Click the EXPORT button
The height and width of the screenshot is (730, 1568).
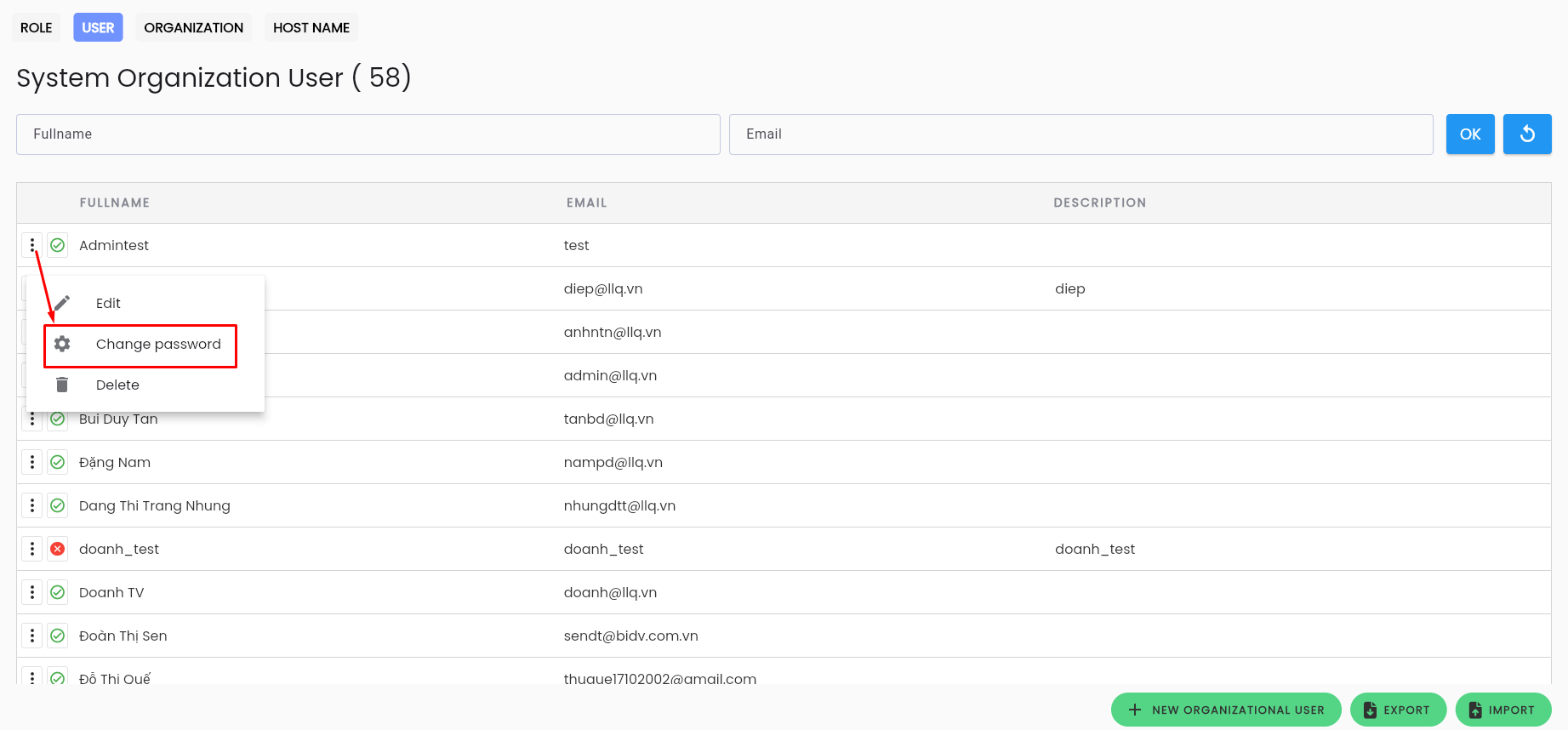tap(1398, 710)
